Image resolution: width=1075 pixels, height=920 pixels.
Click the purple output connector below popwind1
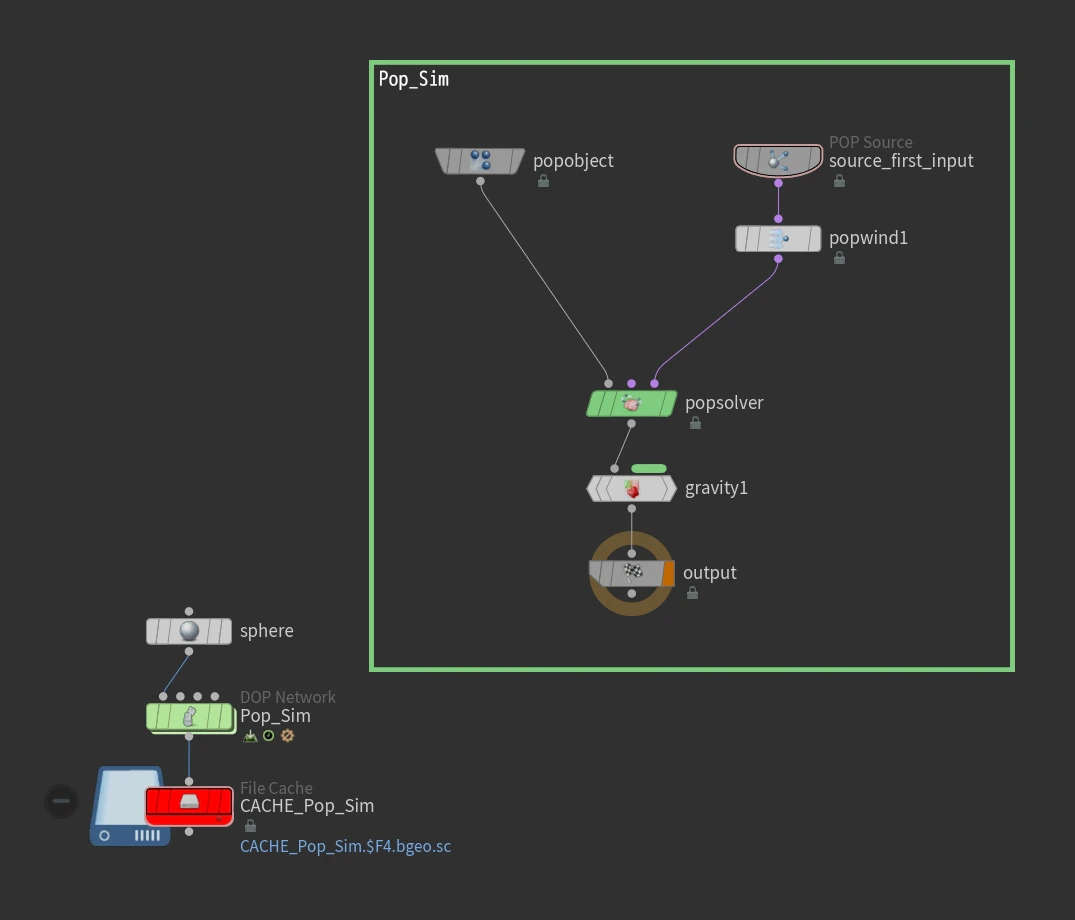[x=778, y=259]
